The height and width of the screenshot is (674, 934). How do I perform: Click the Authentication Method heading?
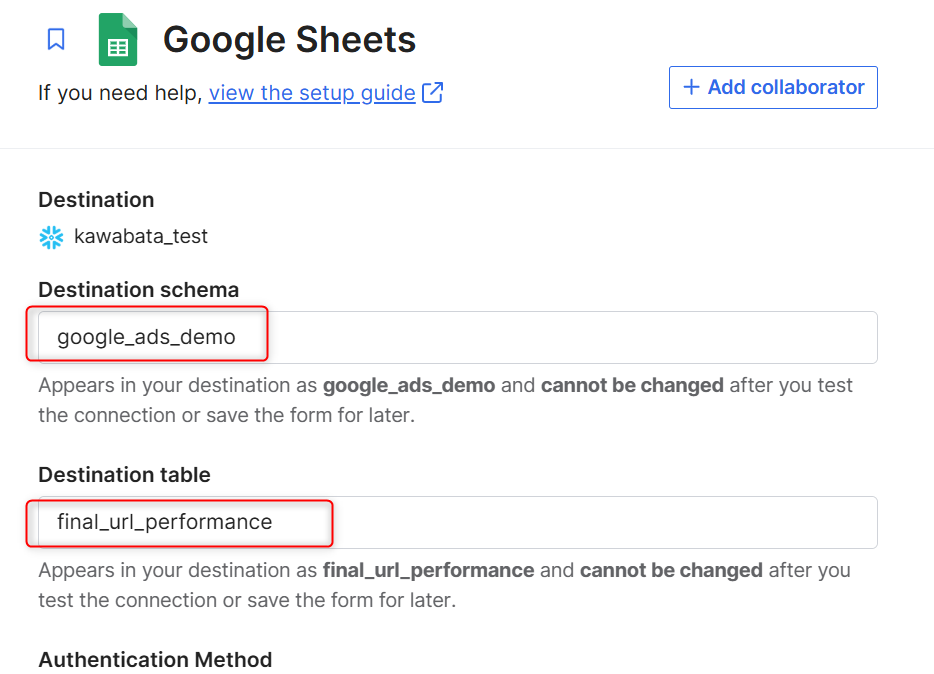(x=155, y=659)
